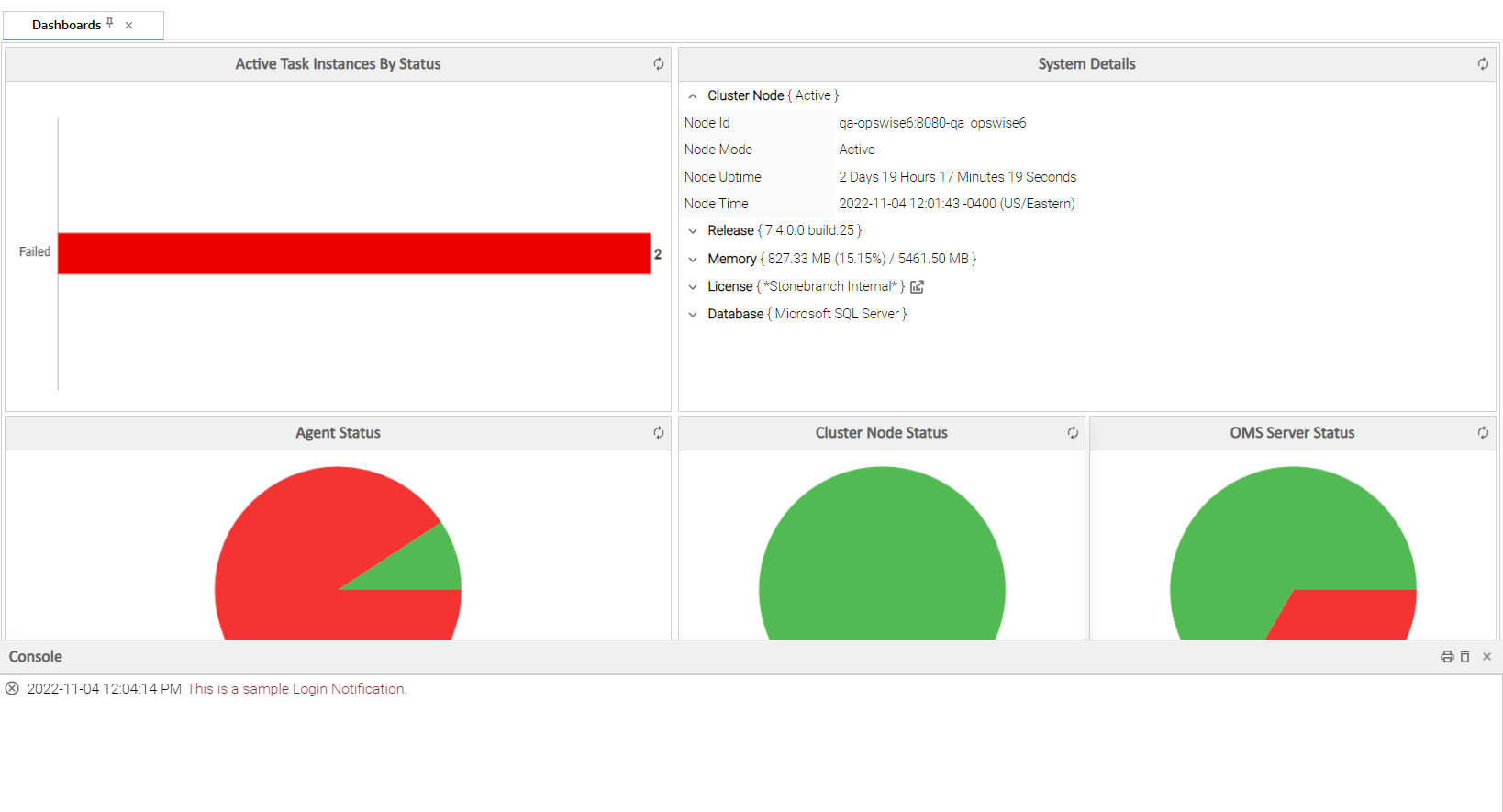Refresh the System Details widget
The height and width of the screenshot is (812, 1503).
[x=1482, y=64]
